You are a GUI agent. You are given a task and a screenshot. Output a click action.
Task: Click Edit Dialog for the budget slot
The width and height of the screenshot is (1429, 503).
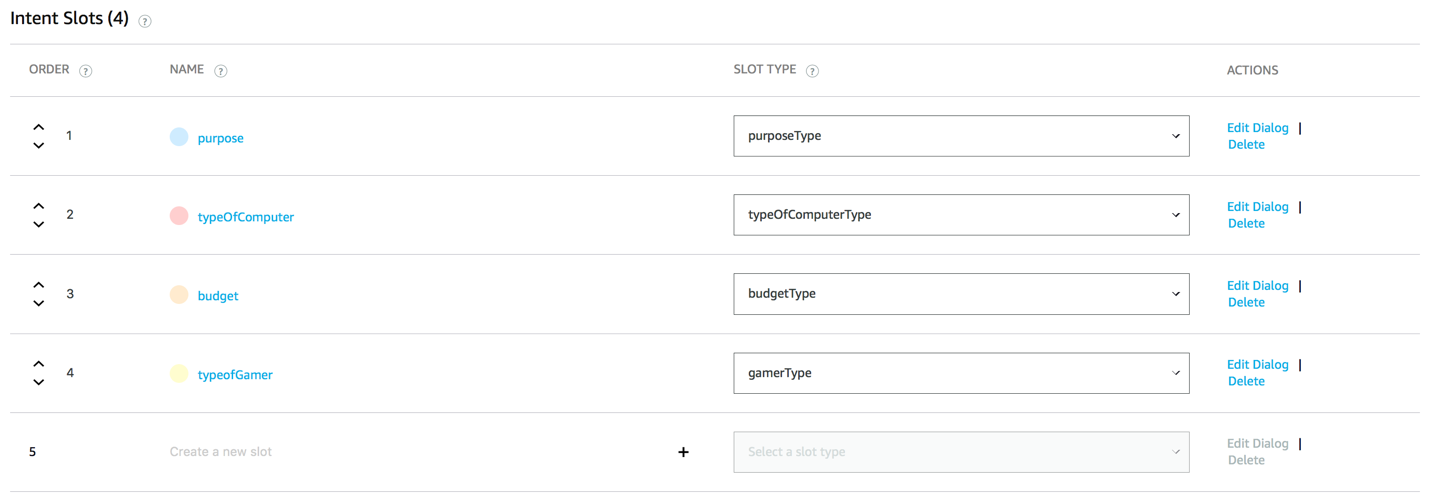coord(1257,286)
